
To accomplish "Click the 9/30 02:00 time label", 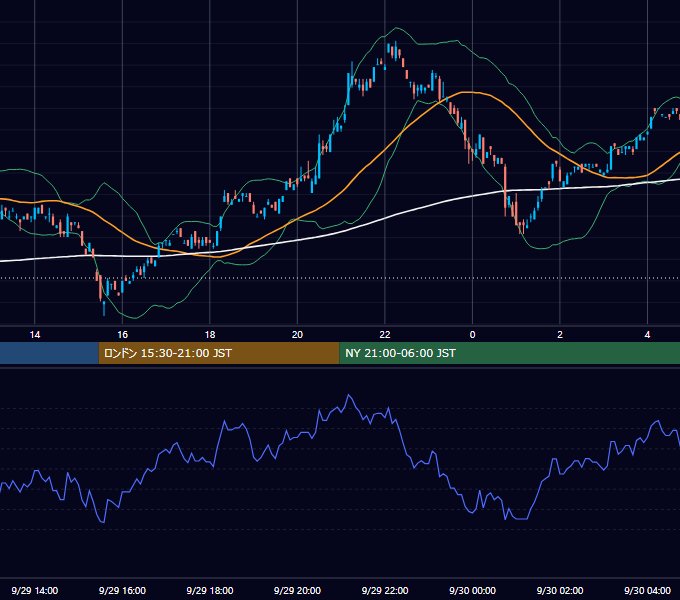I will 560,590.
